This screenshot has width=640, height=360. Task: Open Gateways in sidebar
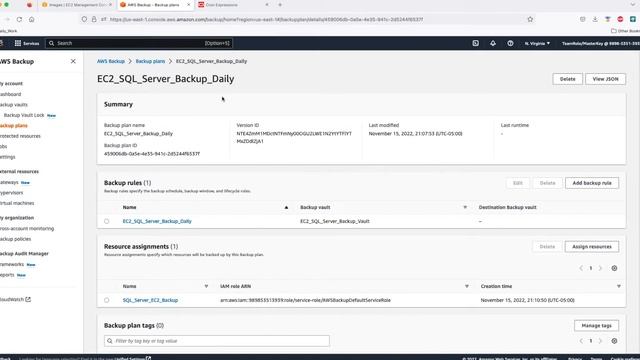click(9, 182)
